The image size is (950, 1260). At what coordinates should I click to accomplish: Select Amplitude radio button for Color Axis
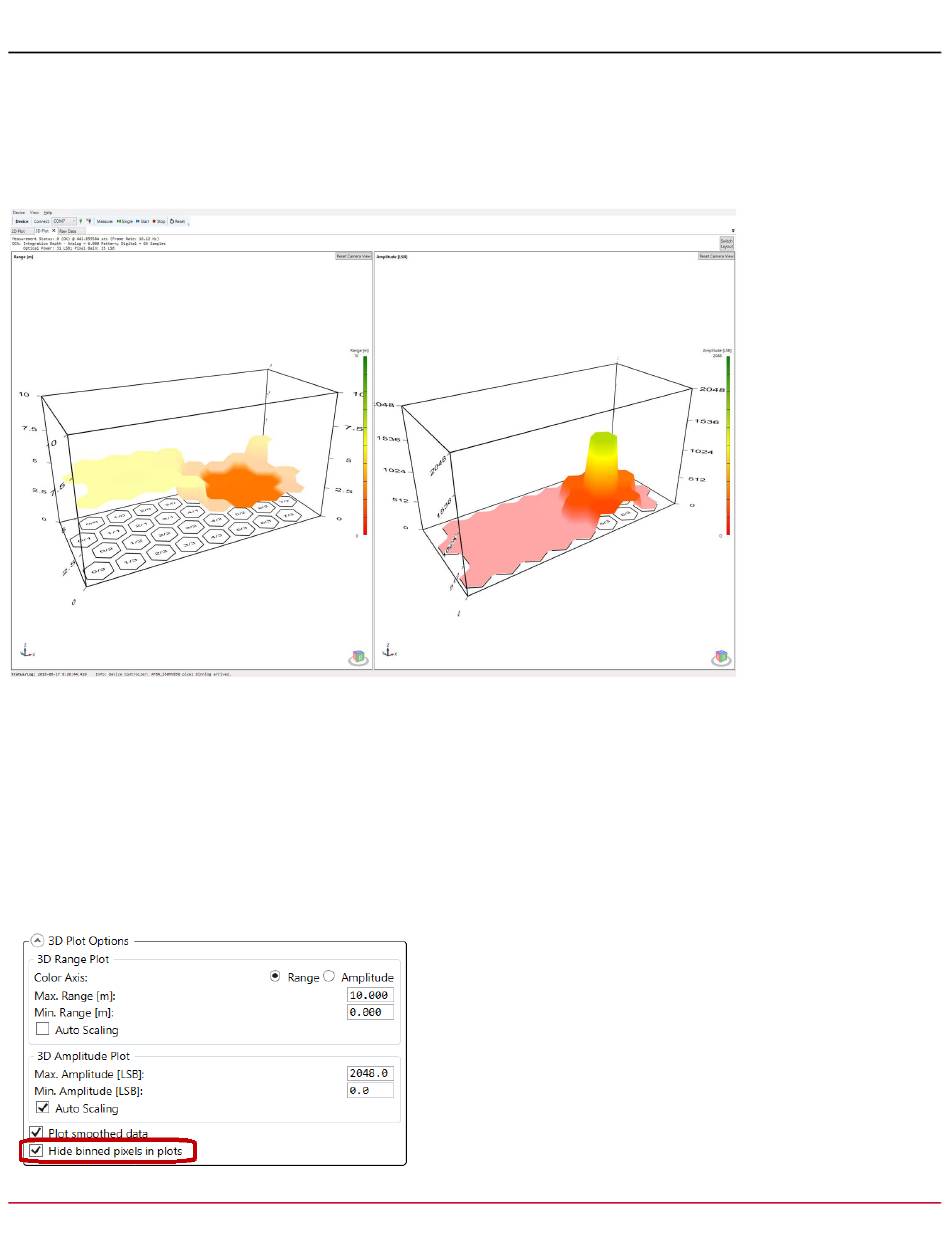coord(329,977)
